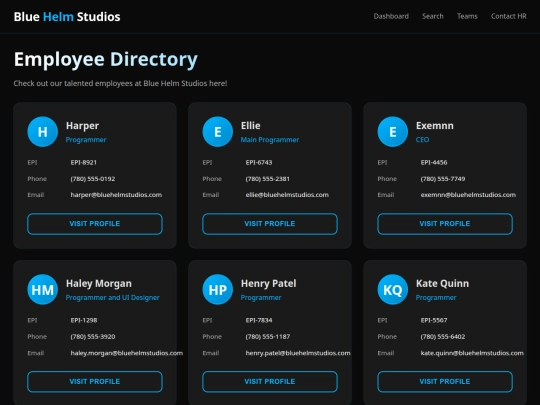The image size is (540, 405).
Task: Select the KQ avatar for Kate Quinn
Action: pos(393,290)
